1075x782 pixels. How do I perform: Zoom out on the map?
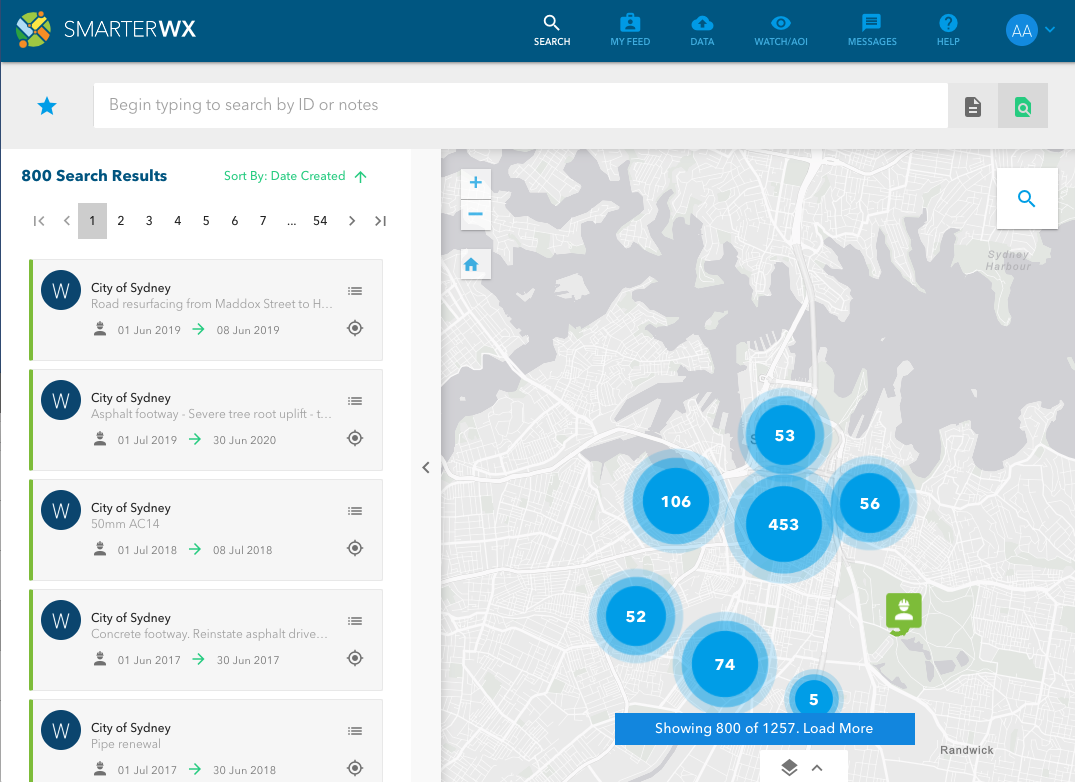476,214
